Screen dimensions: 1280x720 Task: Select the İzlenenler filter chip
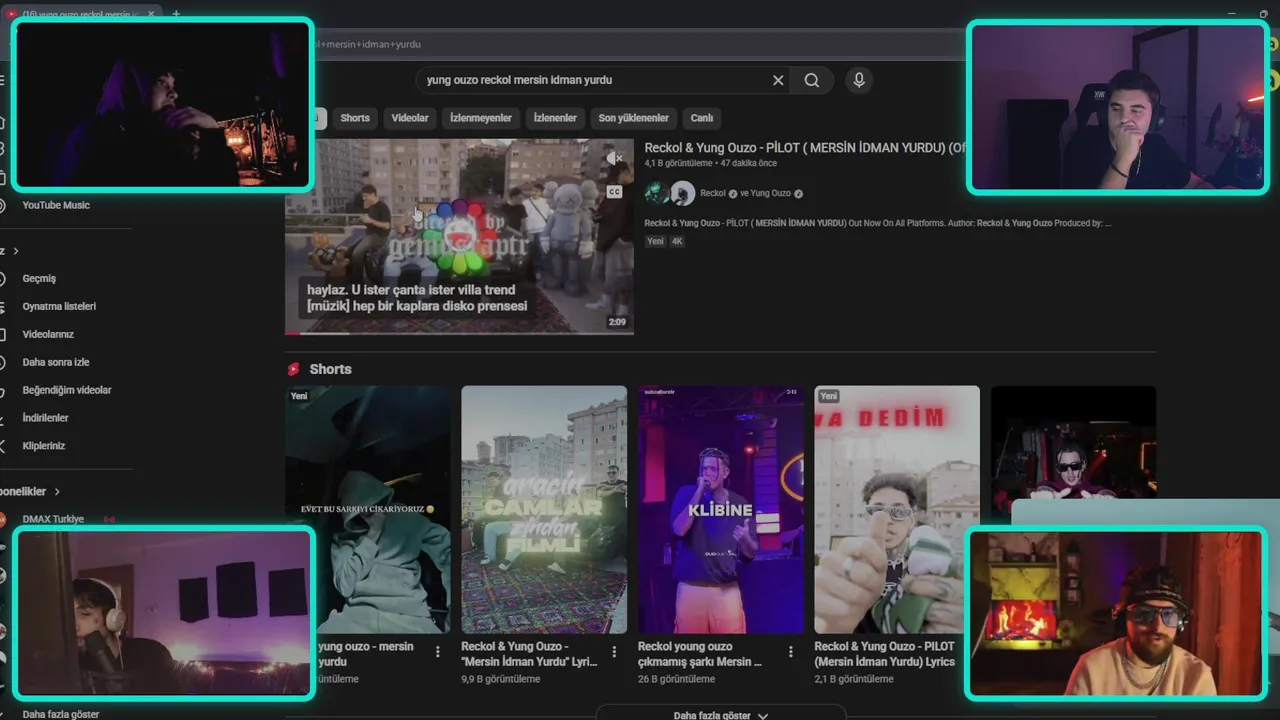coord(555,118)
